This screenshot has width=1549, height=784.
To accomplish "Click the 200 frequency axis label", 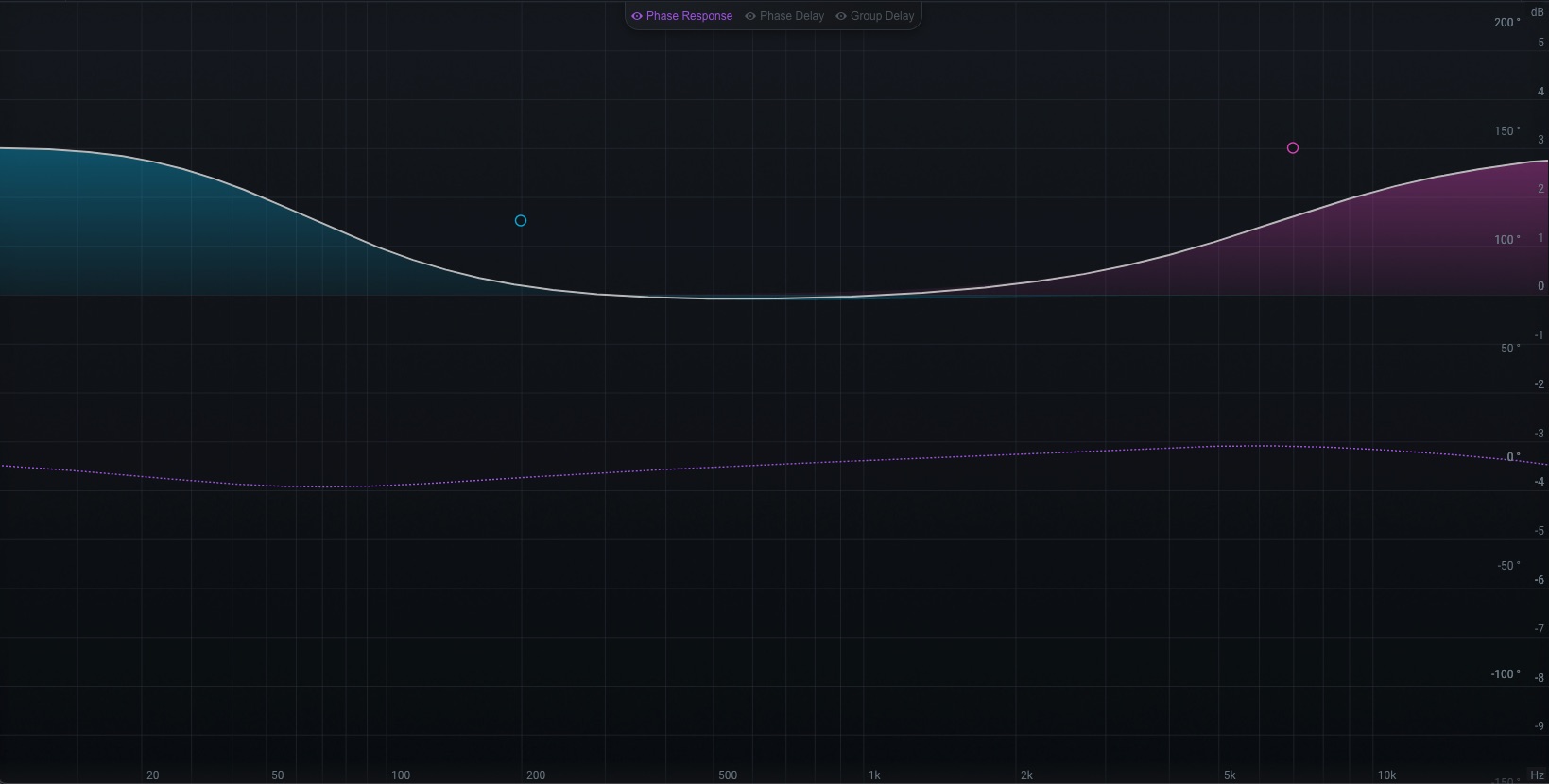I will pyautogui.click(x=536, y=775).
